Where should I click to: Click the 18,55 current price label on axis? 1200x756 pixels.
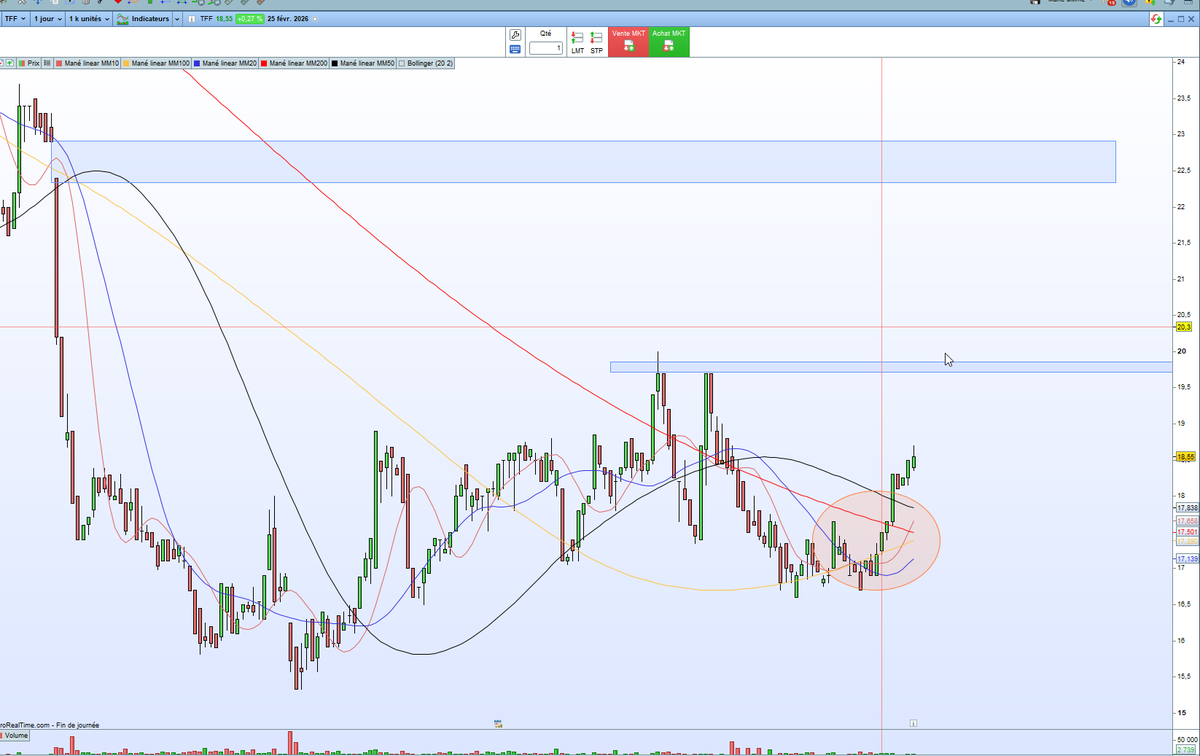pos(1186,457)
